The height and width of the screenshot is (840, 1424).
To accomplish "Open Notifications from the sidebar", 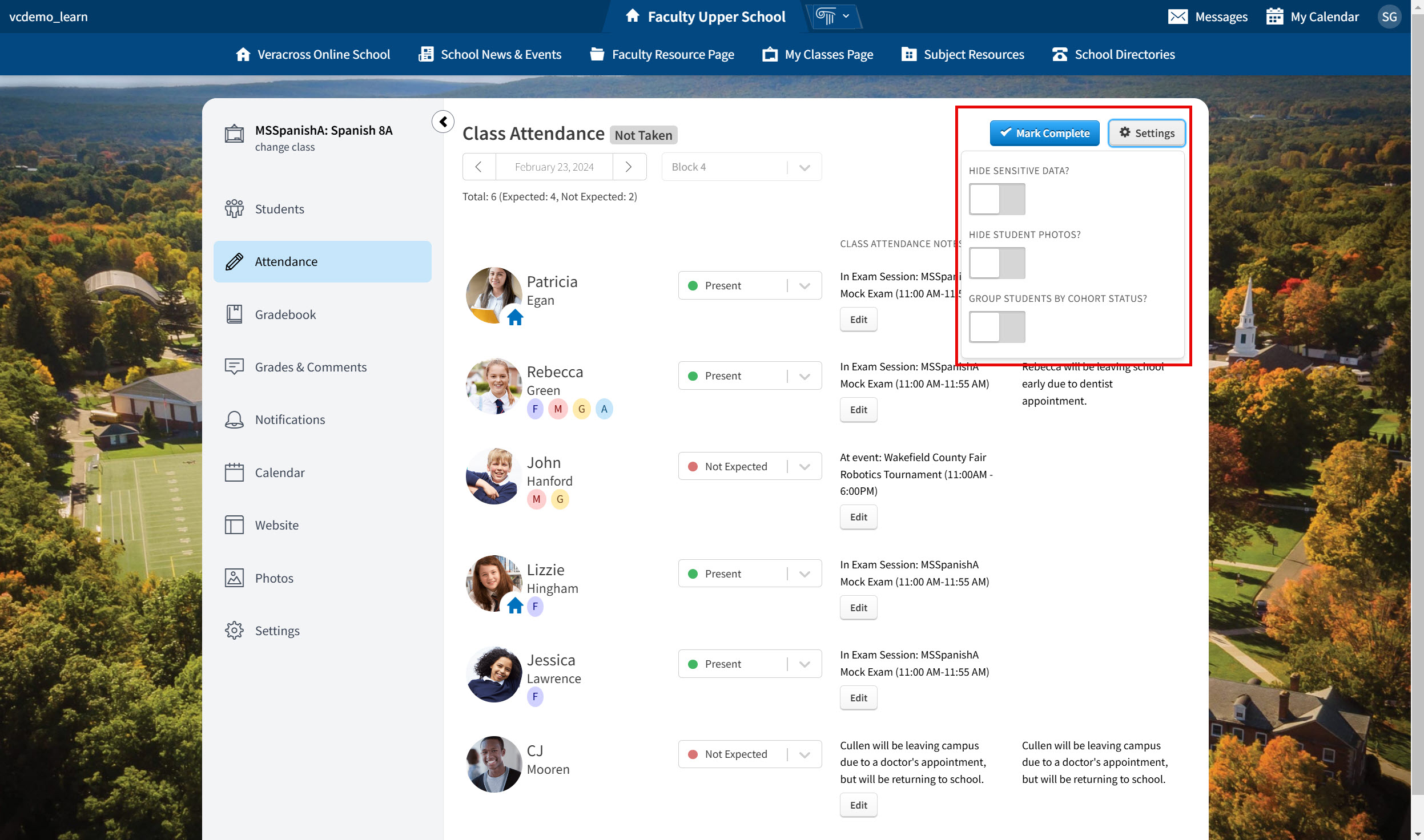I will [289, 419].
